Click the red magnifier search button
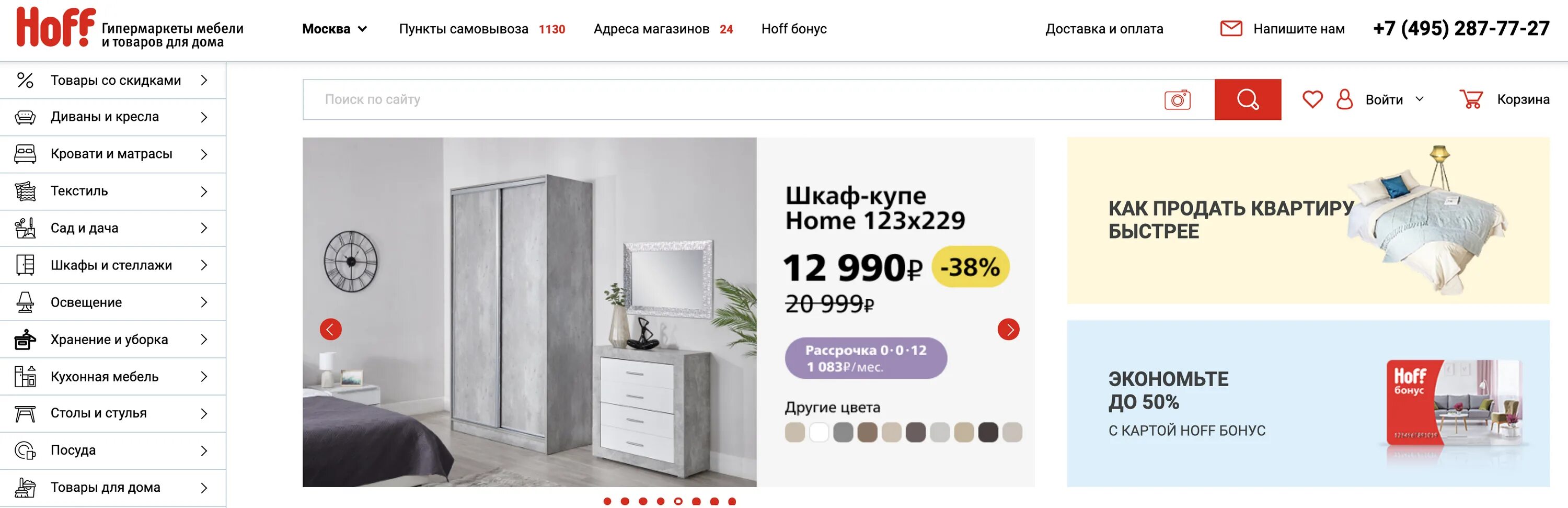 (1247, 99)
